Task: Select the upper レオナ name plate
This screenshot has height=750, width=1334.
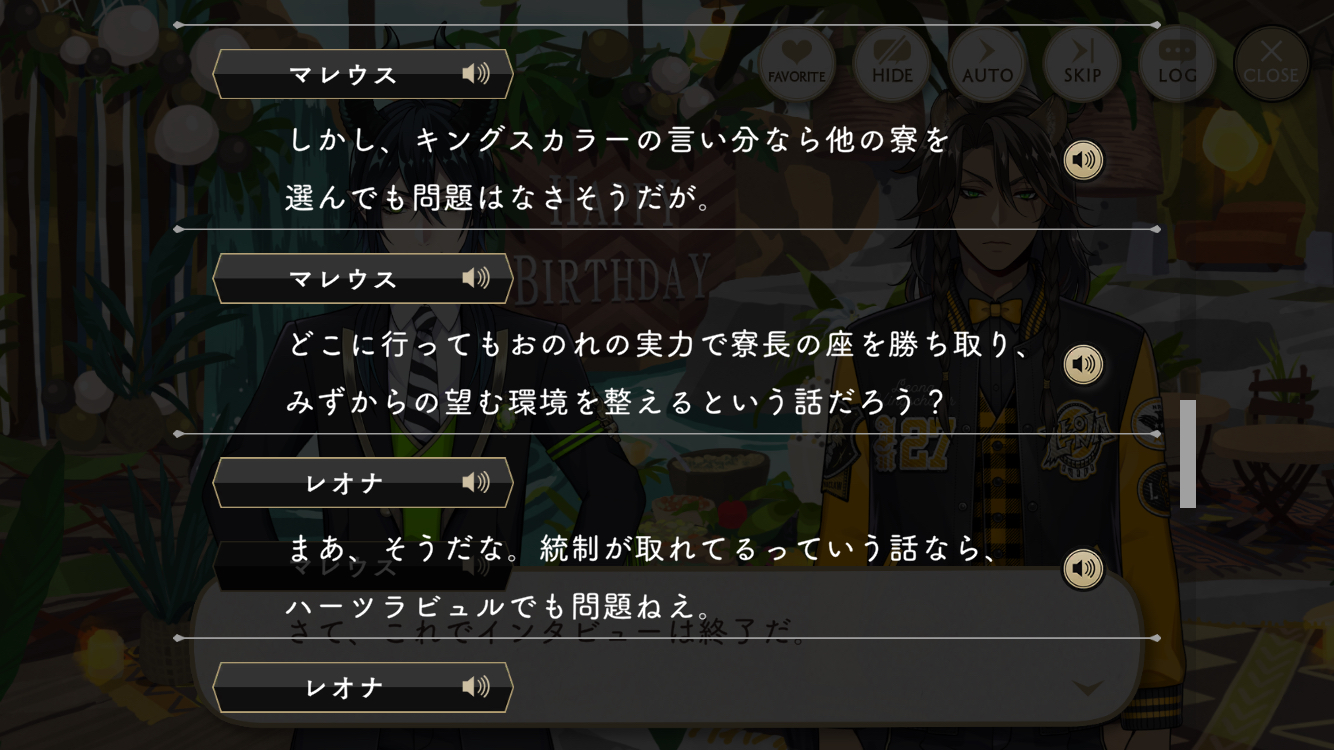Action: click(363, 482)
